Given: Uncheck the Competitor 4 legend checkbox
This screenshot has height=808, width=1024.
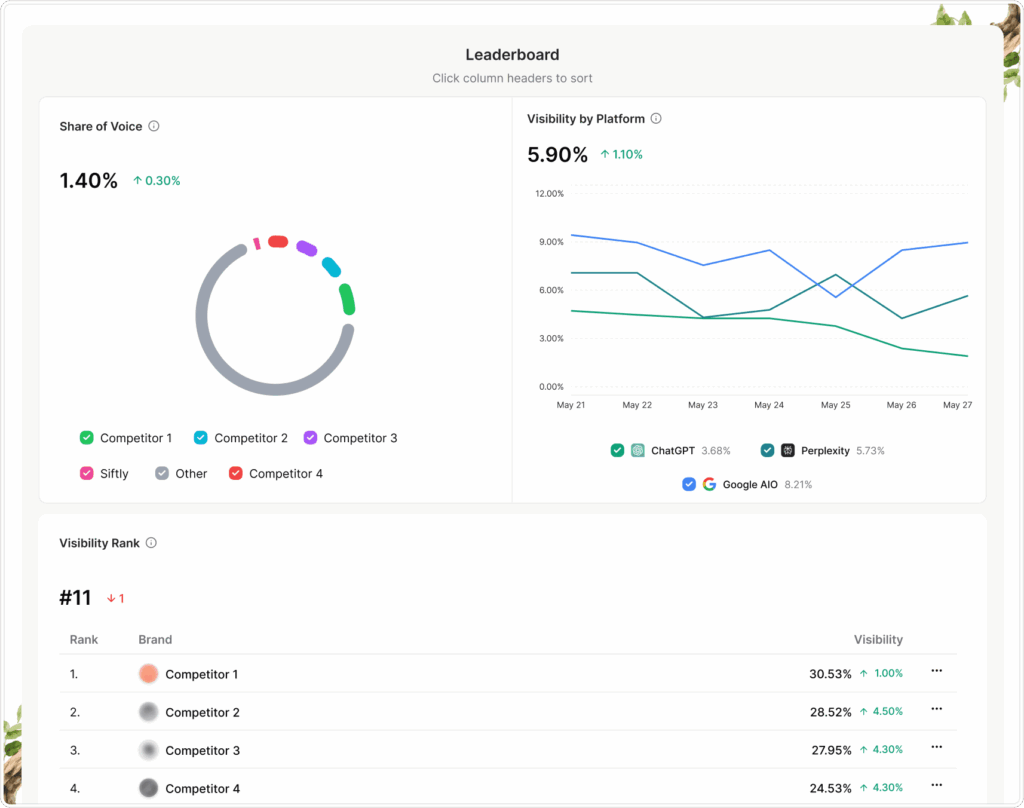Looking at the screenshot, I should (236, 474).
